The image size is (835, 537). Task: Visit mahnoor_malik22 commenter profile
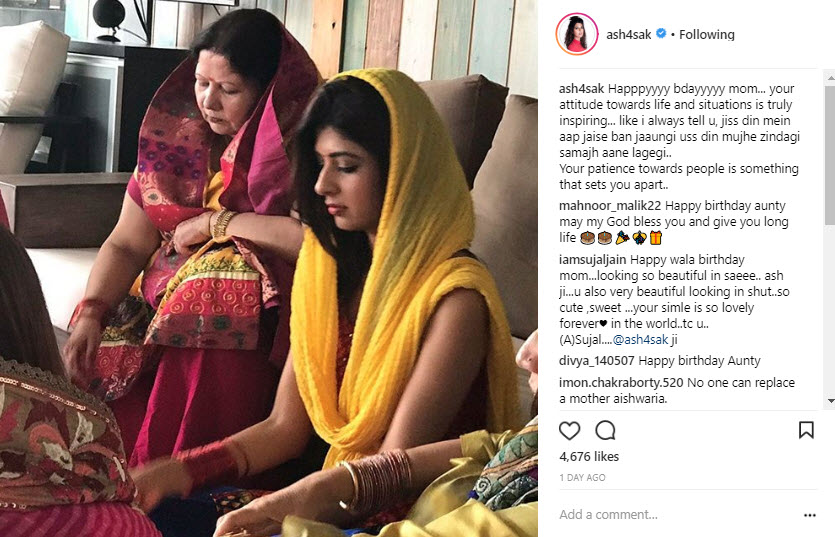point(610,206)
